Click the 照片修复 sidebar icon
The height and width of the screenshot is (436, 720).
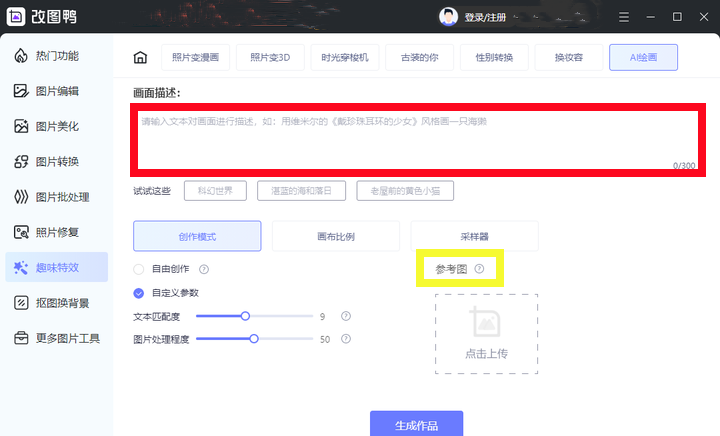pos(21,232)
